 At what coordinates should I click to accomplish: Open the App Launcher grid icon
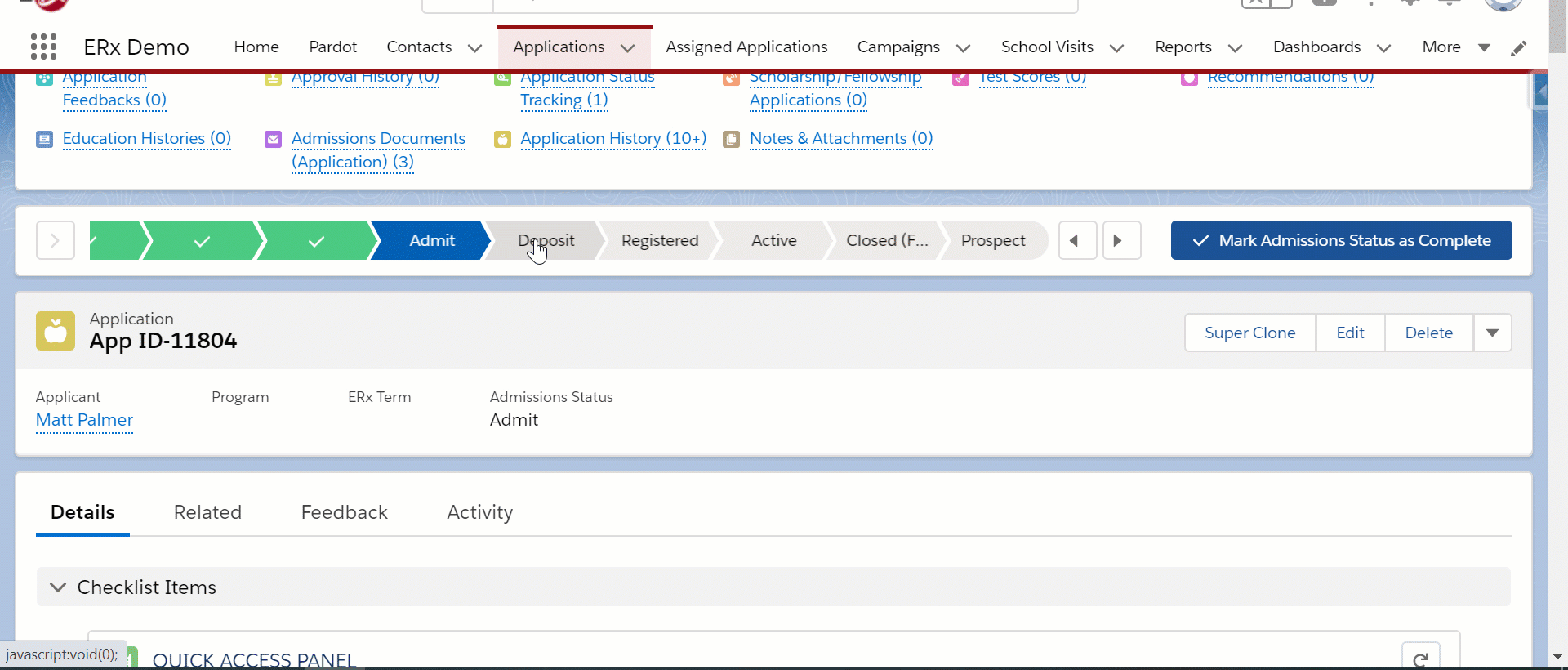click(43, 47)
